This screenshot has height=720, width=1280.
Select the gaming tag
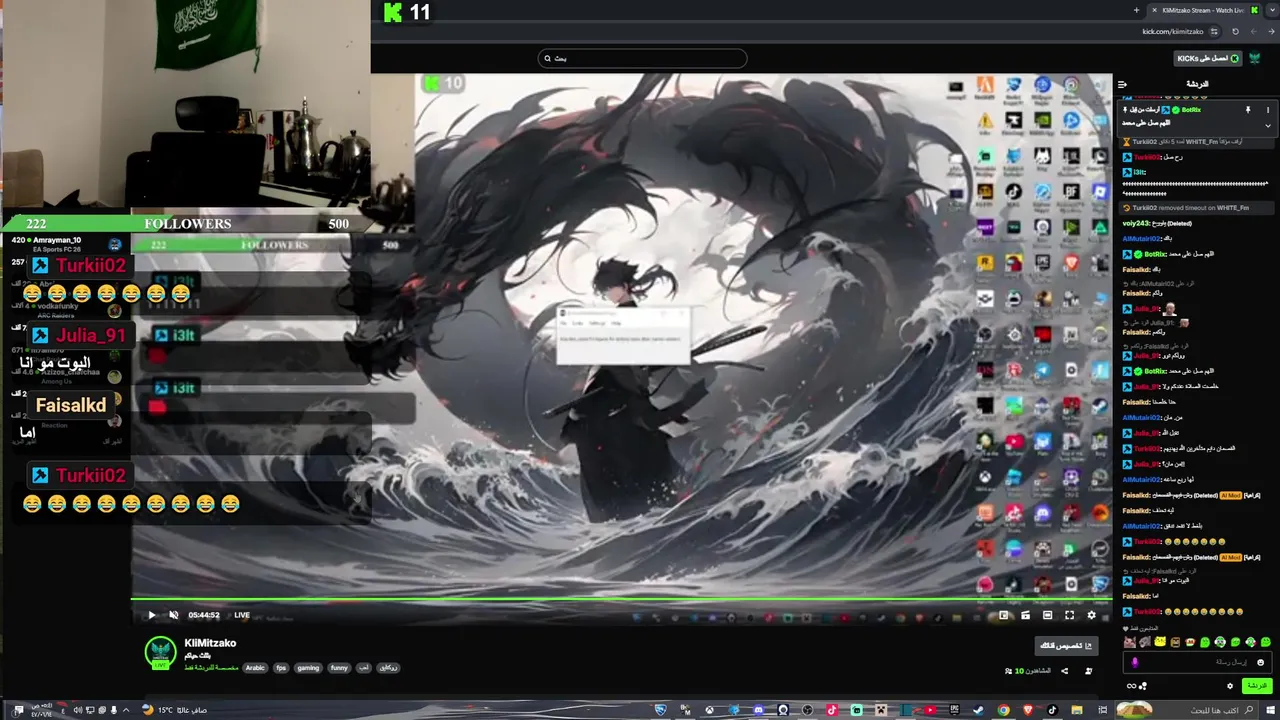[x=308, y=667]
